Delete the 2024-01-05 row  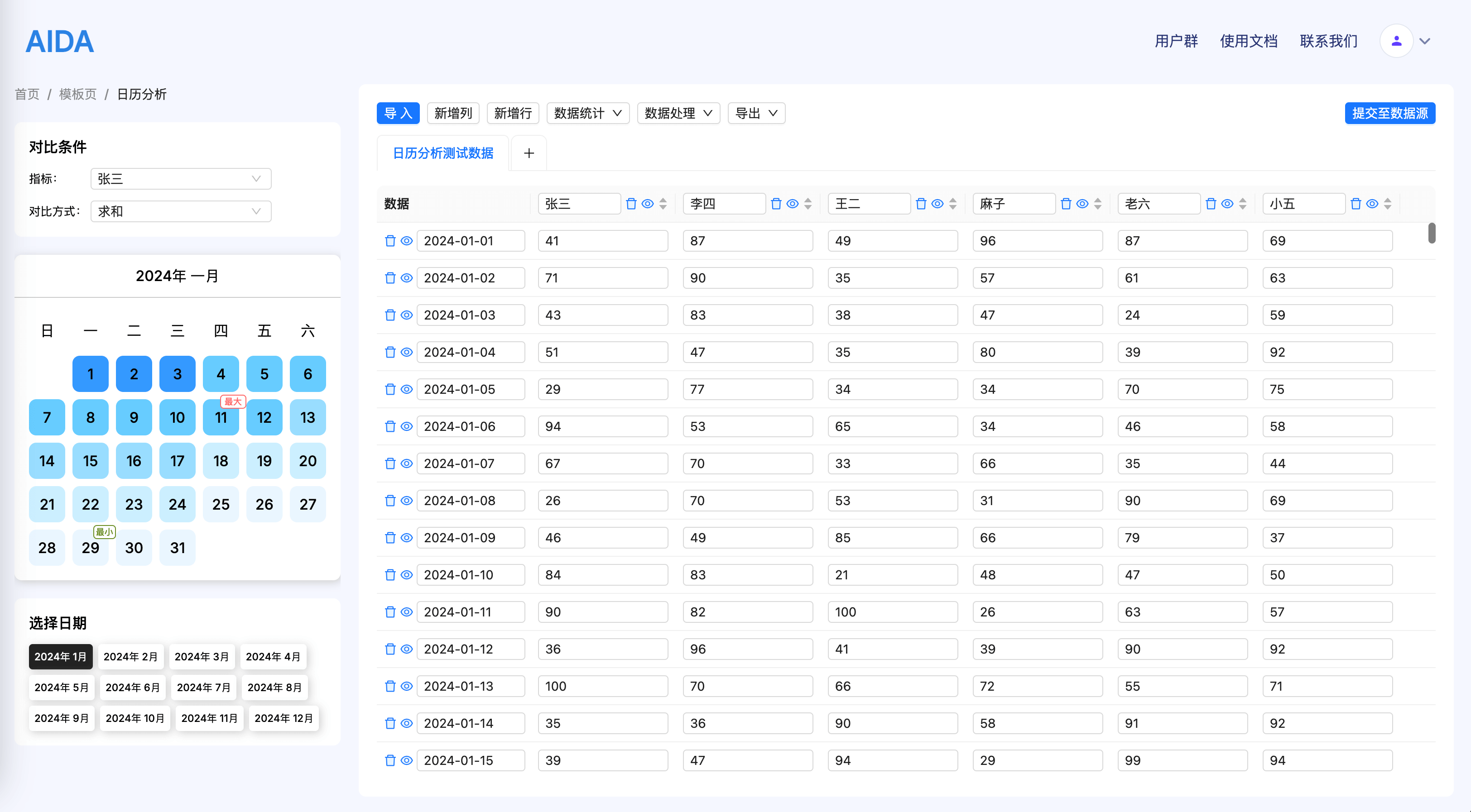point(390,389)
